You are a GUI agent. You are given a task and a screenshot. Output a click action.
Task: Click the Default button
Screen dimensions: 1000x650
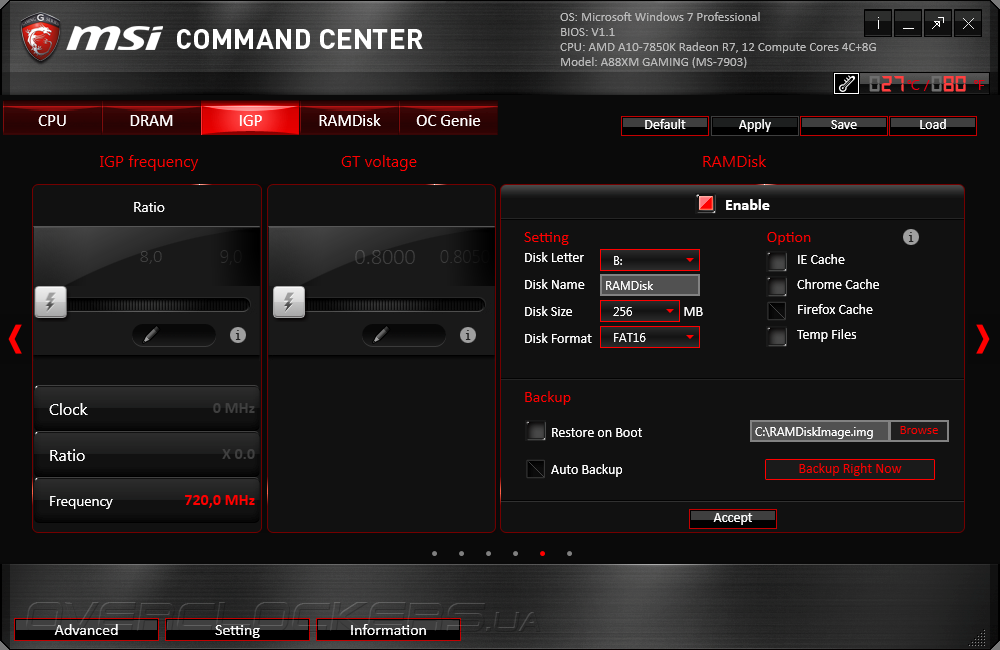[x=665, y=126]
